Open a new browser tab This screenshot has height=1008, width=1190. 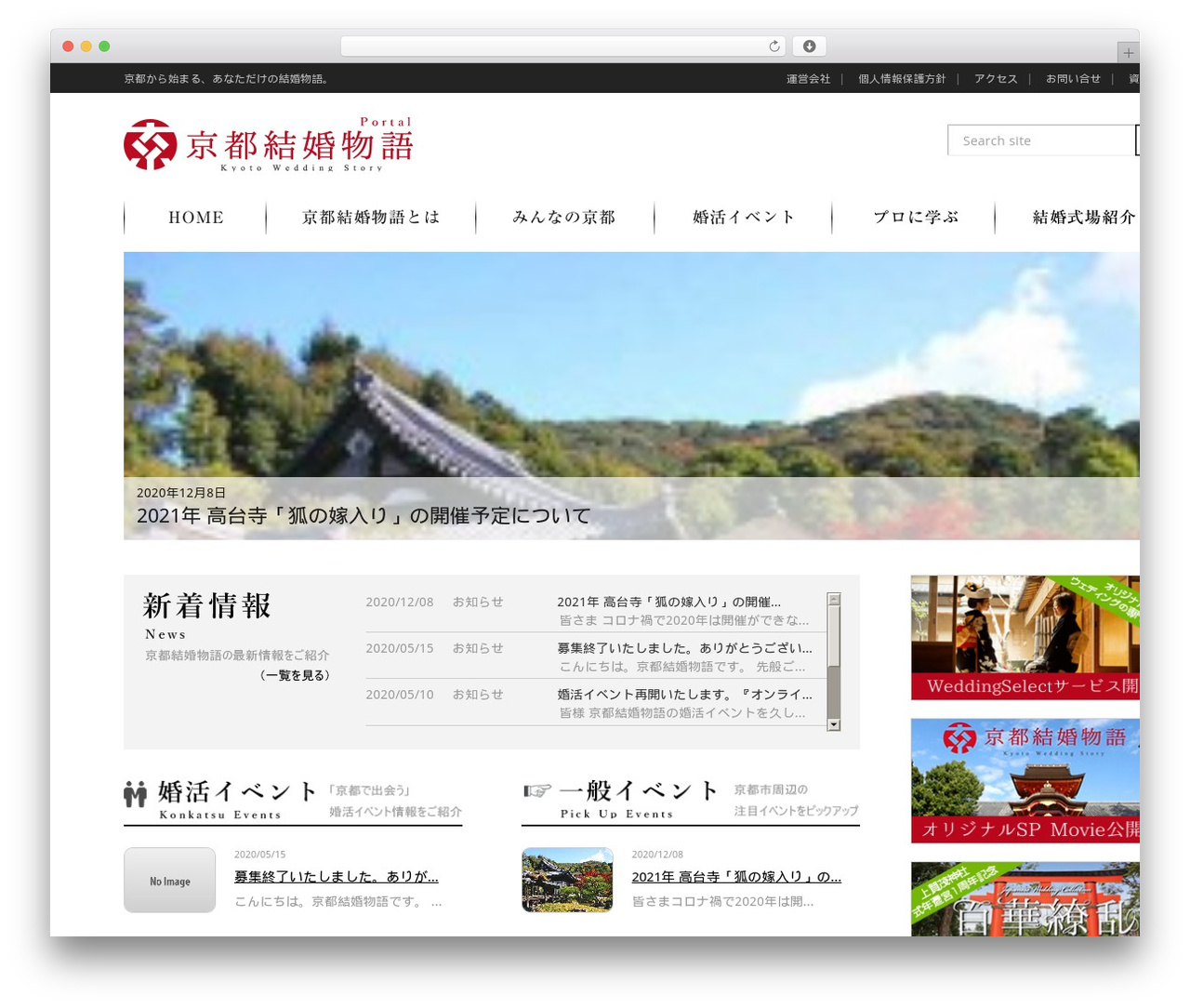[x=1128, y=53]
